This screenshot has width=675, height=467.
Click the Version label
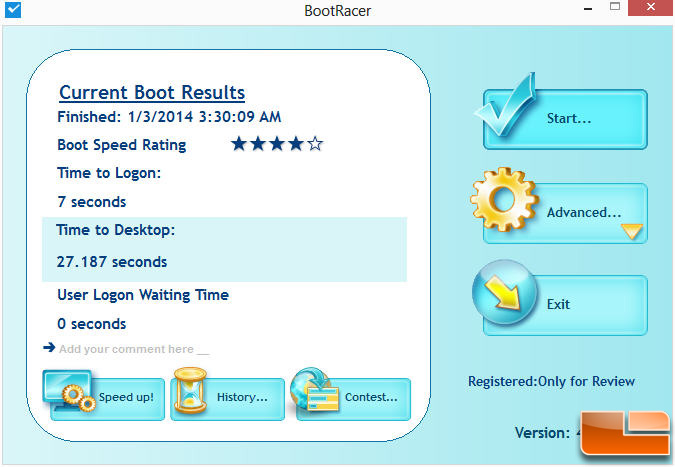[x=542, y=433]
